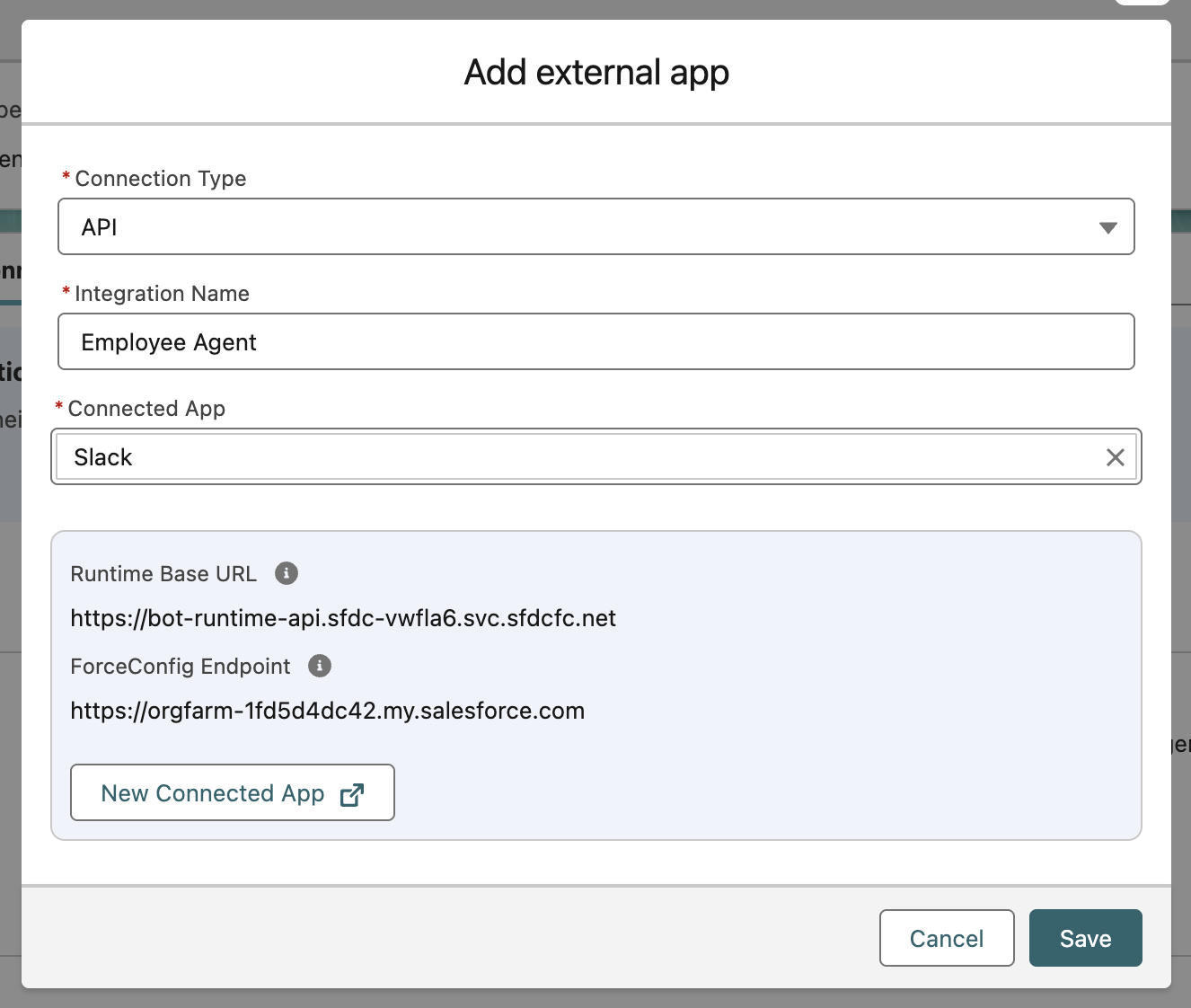Screen dimensions: 1191x1008
Task: Click the Connection Type label
Action: (x=160, y=179)
